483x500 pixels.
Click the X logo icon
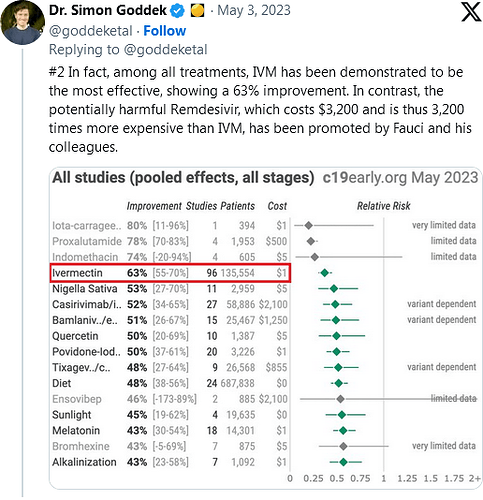click(x=471, y=12)
